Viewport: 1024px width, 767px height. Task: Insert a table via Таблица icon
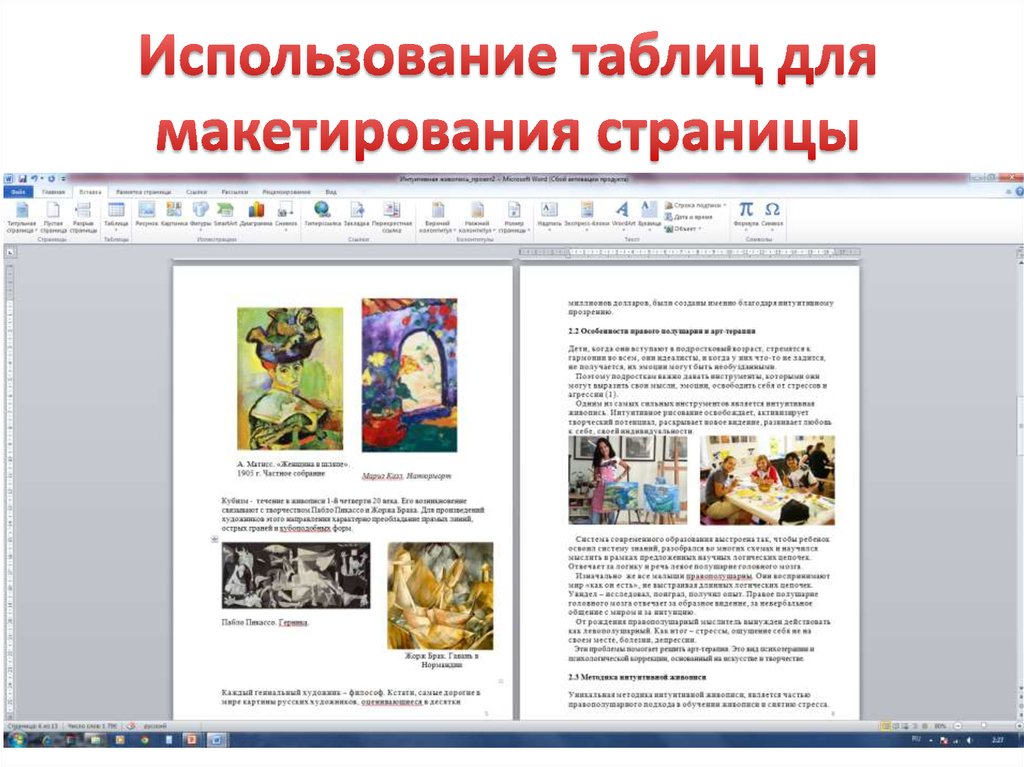point(116,213)
